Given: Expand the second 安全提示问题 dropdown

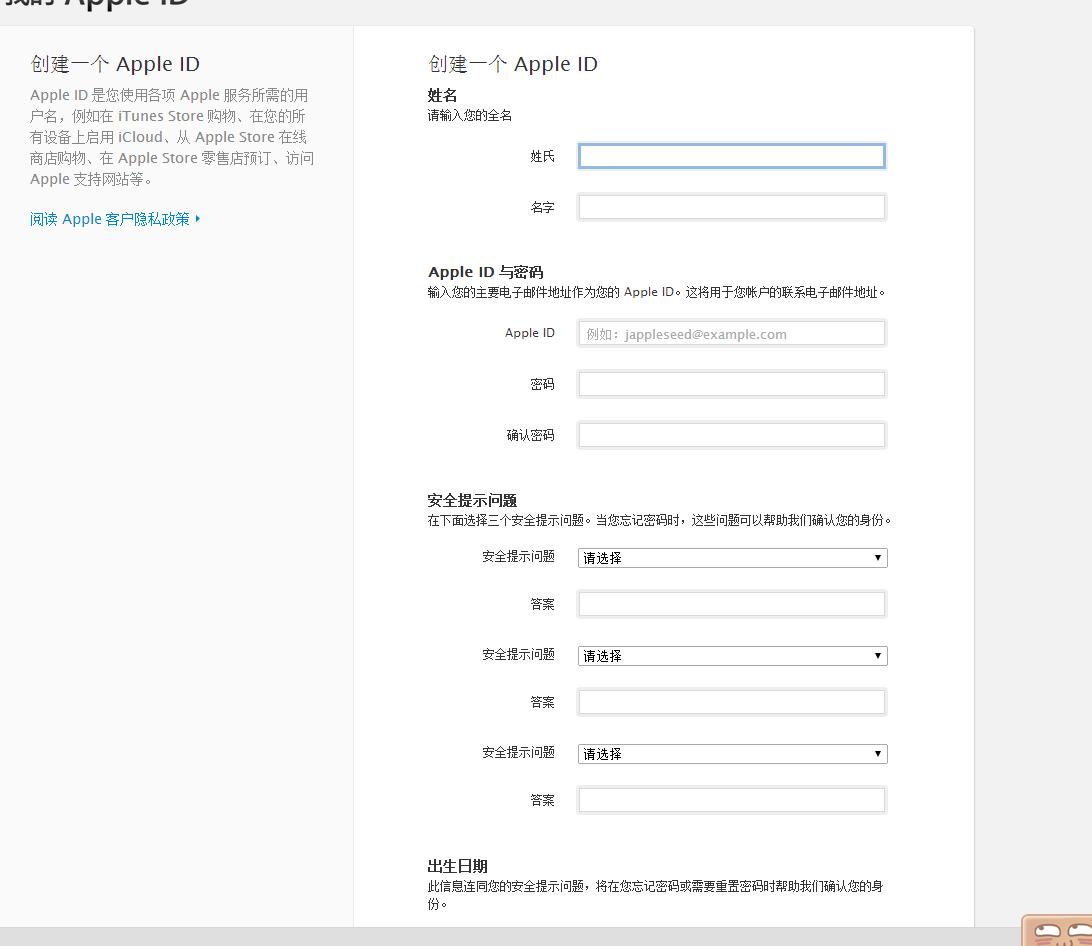Looking at the screenshot, I should pos(733,656).
